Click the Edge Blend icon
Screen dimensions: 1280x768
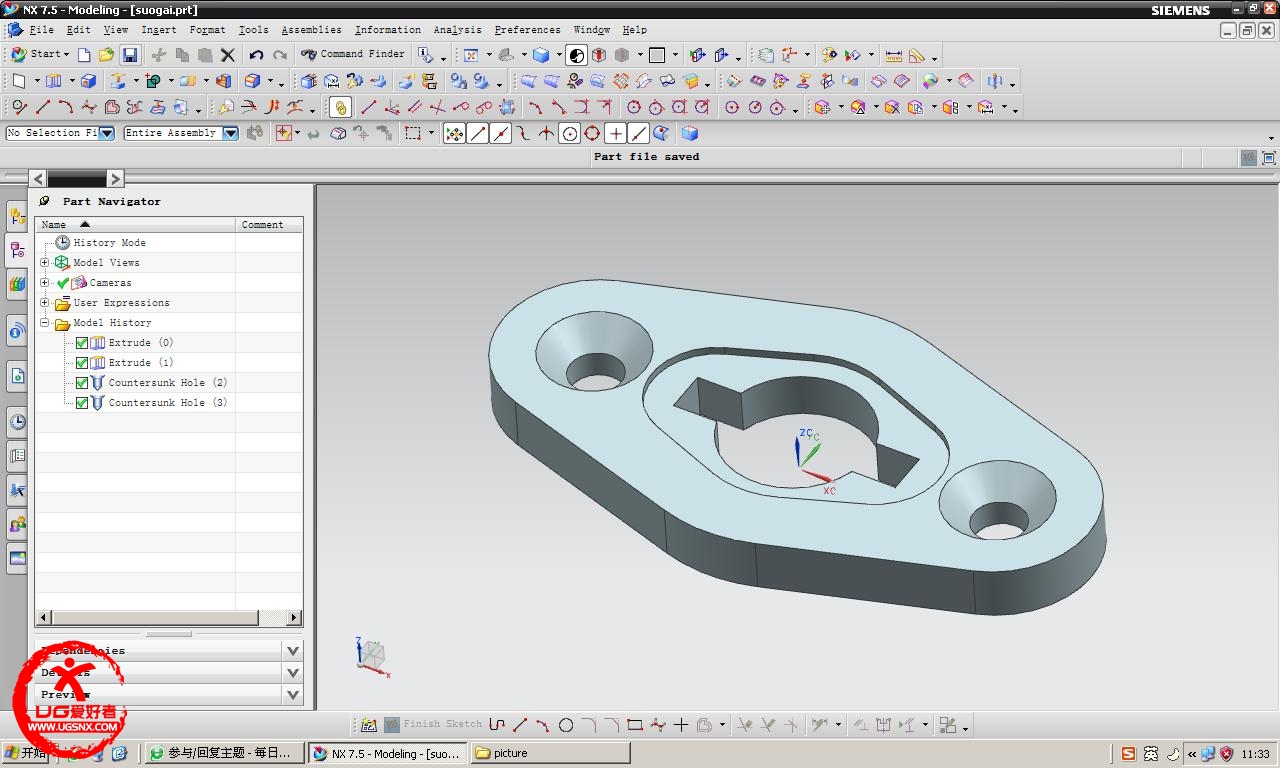[253, 81]
